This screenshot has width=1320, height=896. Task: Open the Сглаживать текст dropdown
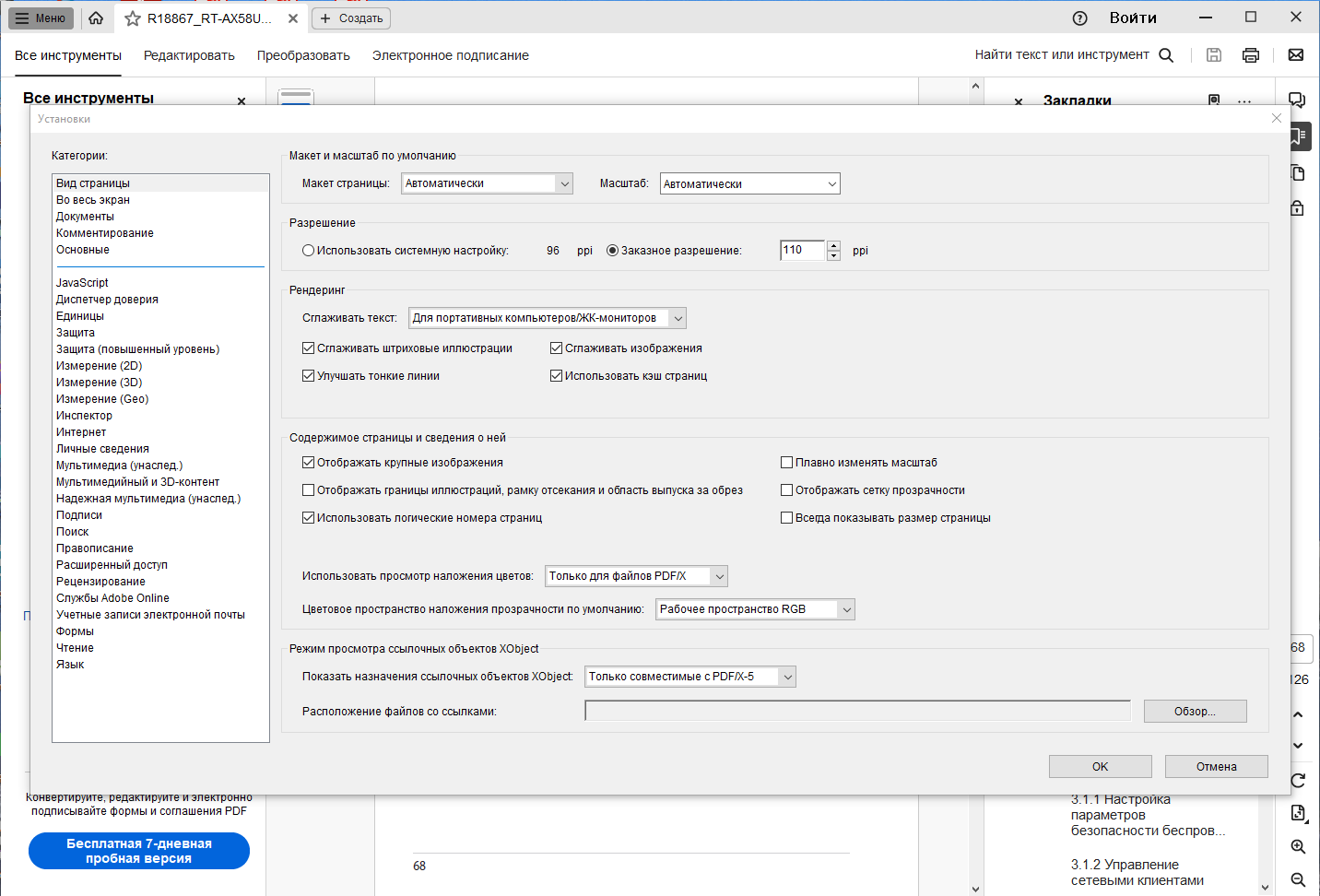point(548,318)
